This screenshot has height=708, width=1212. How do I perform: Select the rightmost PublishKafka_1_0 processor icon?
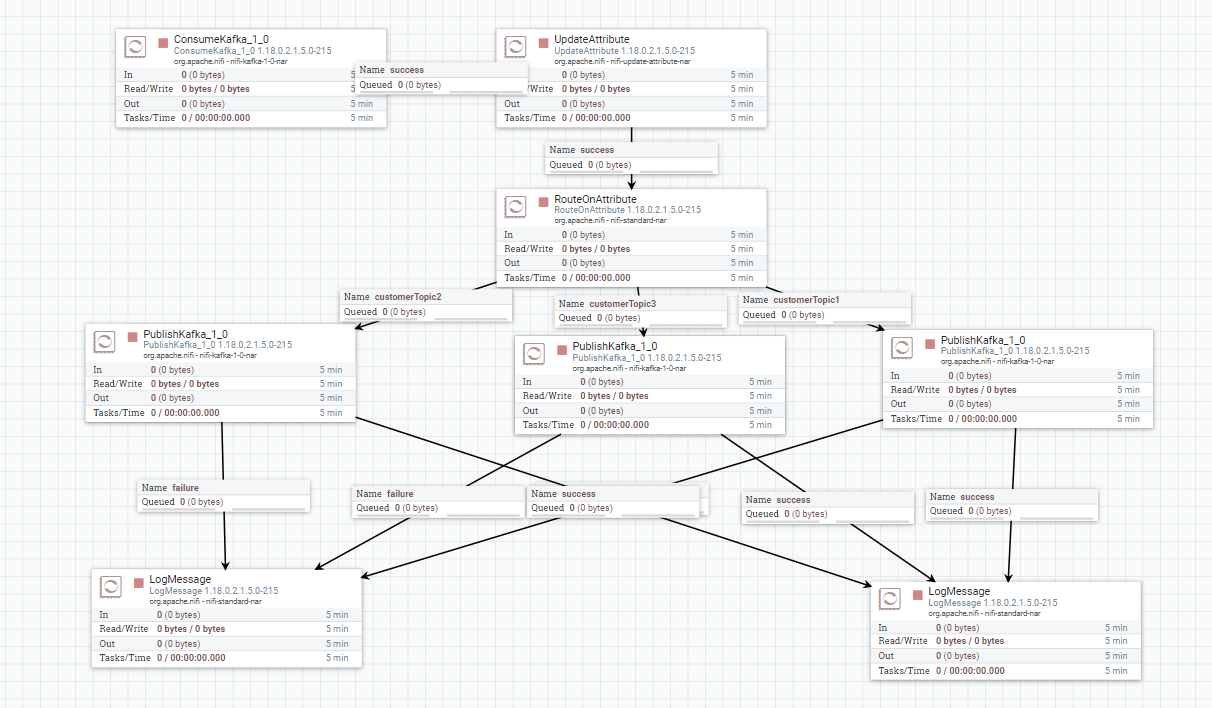(902, 348)
